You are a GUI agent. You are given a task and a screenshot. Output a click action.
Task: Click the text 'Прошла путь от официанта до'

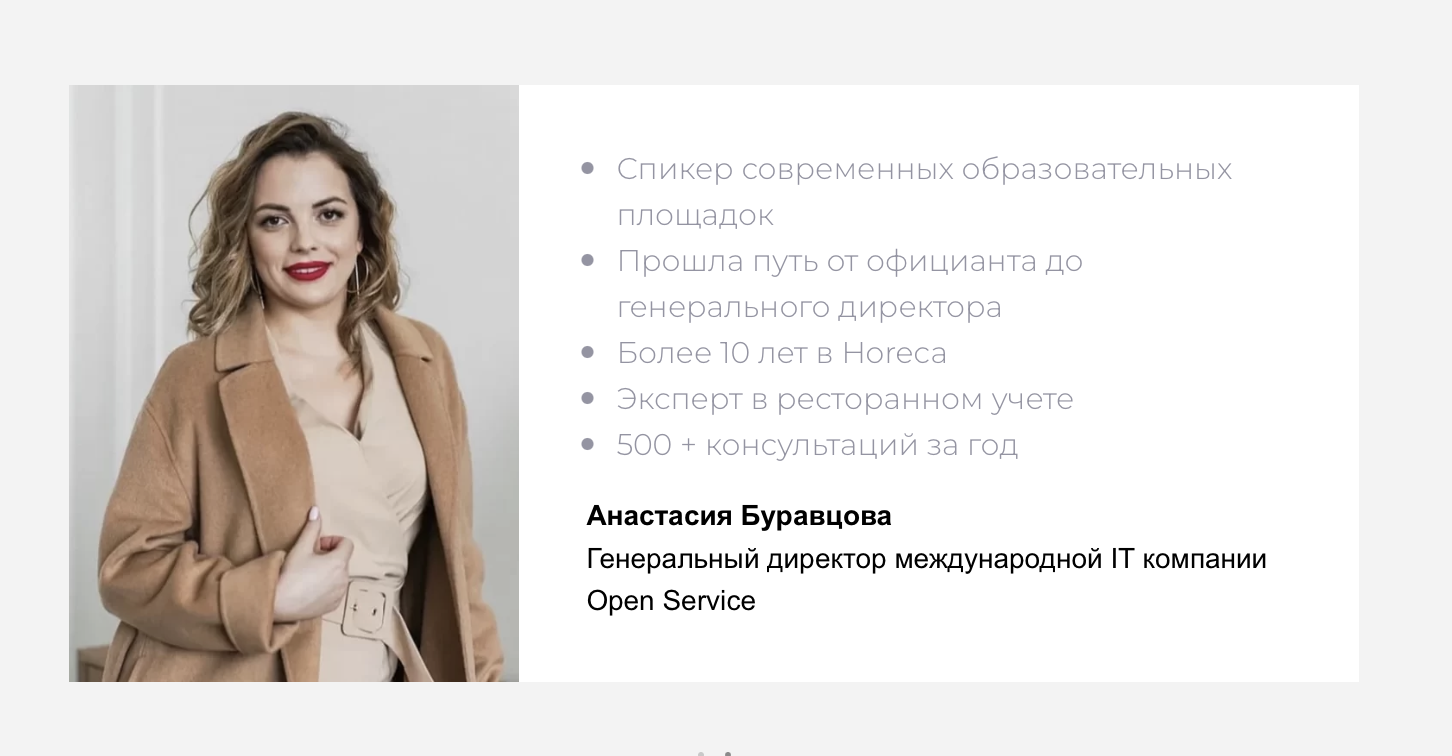point(850,261)
